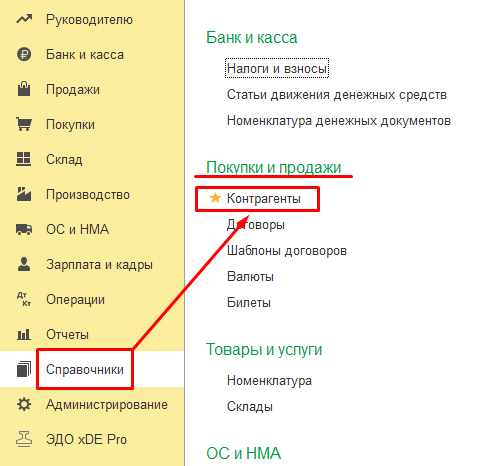The width and height of the screenshot is (481, 466).
Task: Open the Контрагенты link
Action: pos(264,199)
